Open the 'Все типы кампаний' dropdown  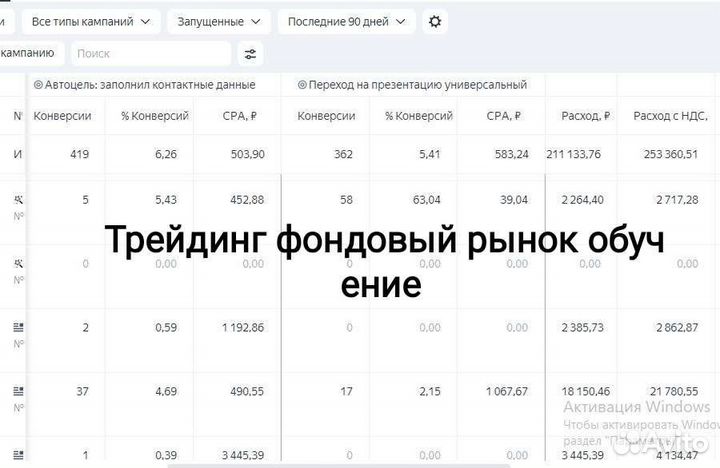[91, 22]
